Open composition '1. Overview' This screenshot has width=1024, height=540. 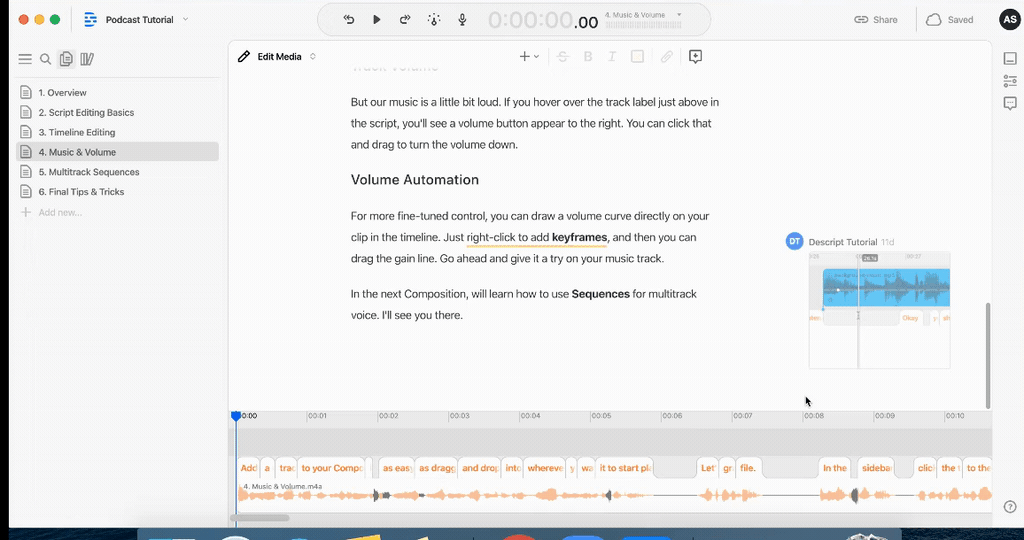(x=118, y=93)
